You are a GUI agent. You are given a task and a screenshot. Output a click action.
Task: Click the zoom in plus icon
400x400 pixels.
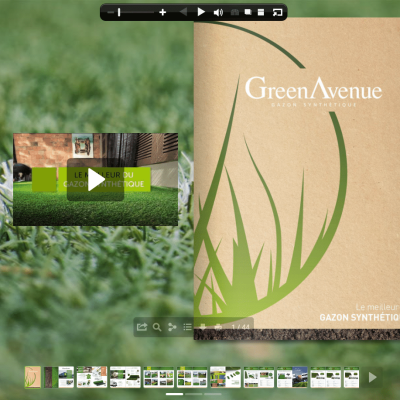pyautogui.click(x=163, y=12)
